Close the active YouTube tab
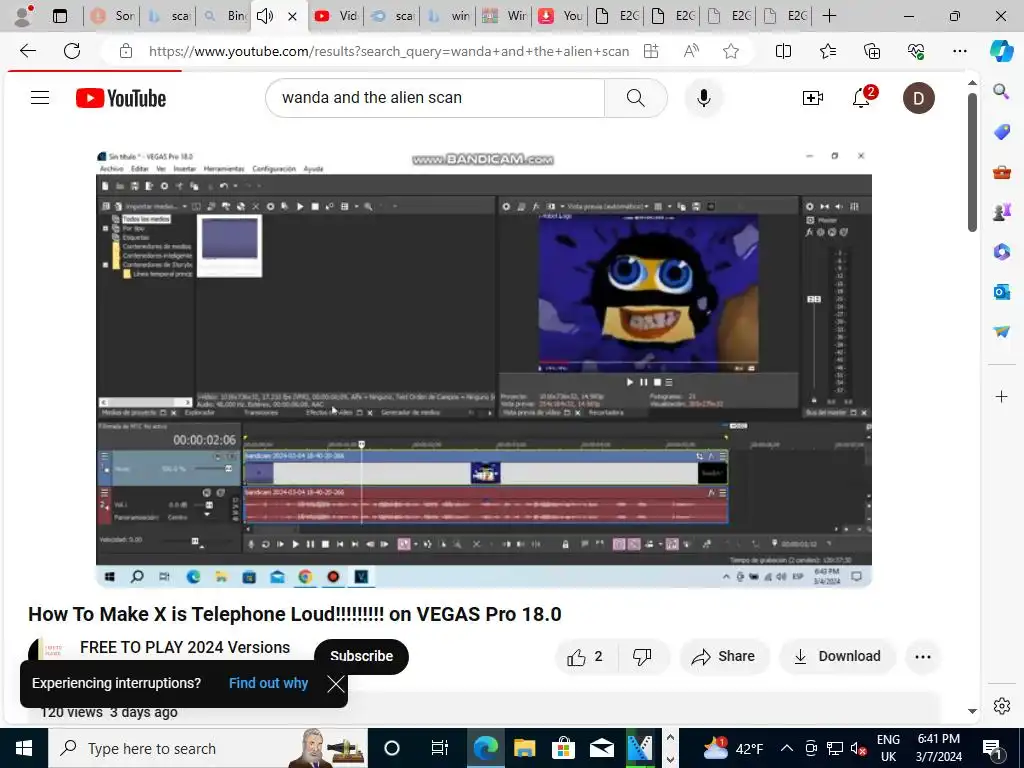Image resolution: width=1024 pixels, height=768 pixels. point(293,16)
